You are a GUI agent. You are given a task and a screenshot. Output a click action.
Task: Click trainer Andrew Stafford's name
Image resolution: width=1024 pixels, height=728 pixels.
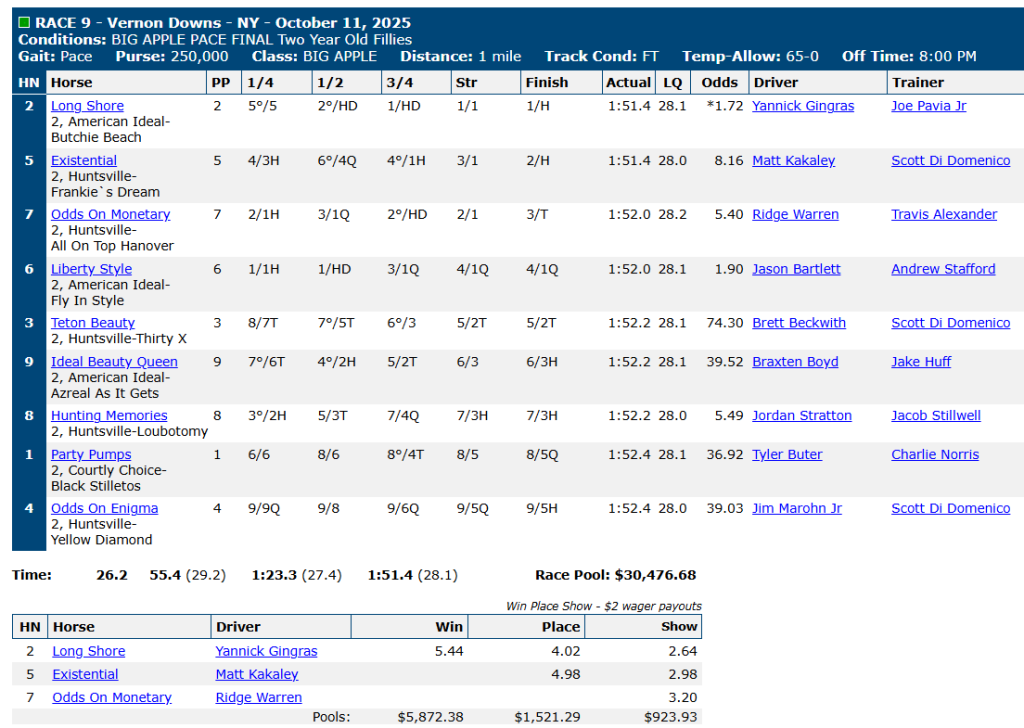coord(943,269)
